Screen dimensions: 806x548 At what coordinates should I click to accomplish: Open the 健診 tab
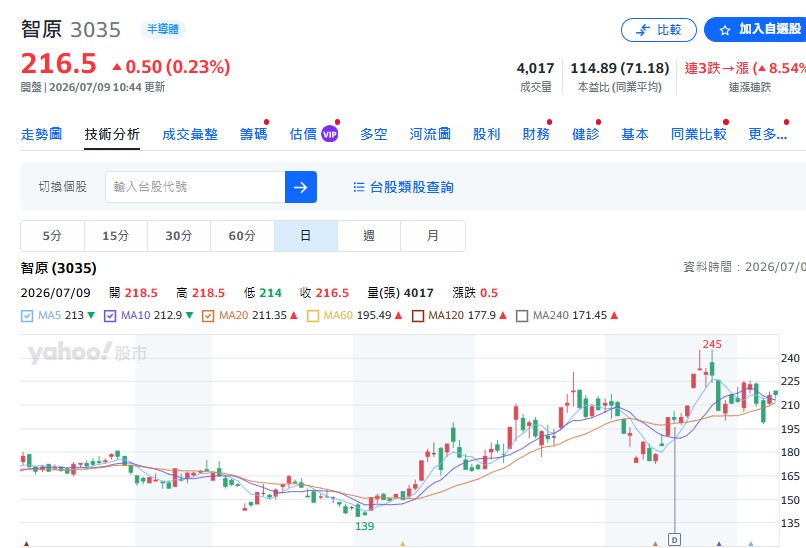[585, 134]
